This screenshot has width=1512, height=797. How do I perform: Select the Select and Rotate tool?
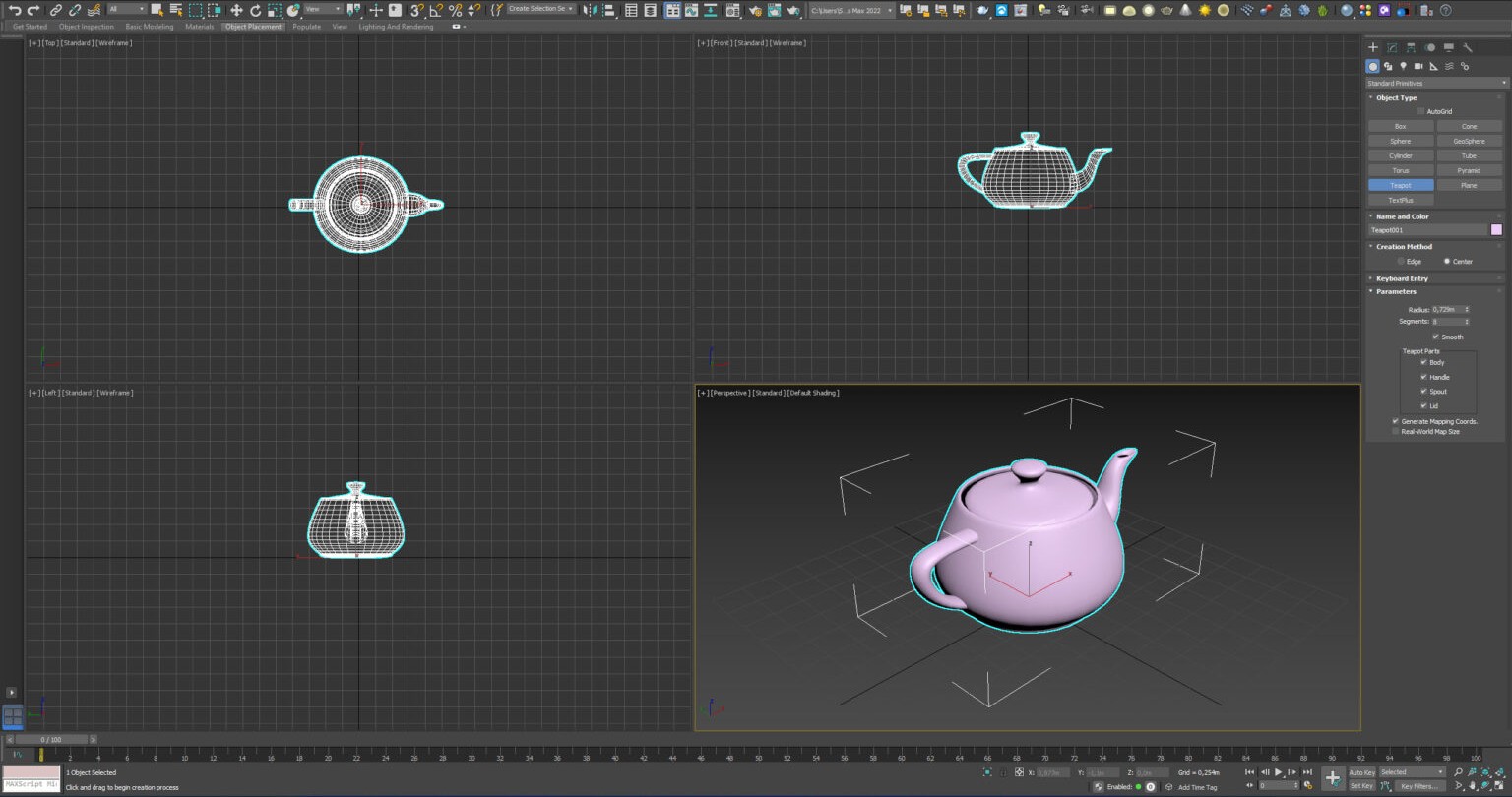(255, 10)
